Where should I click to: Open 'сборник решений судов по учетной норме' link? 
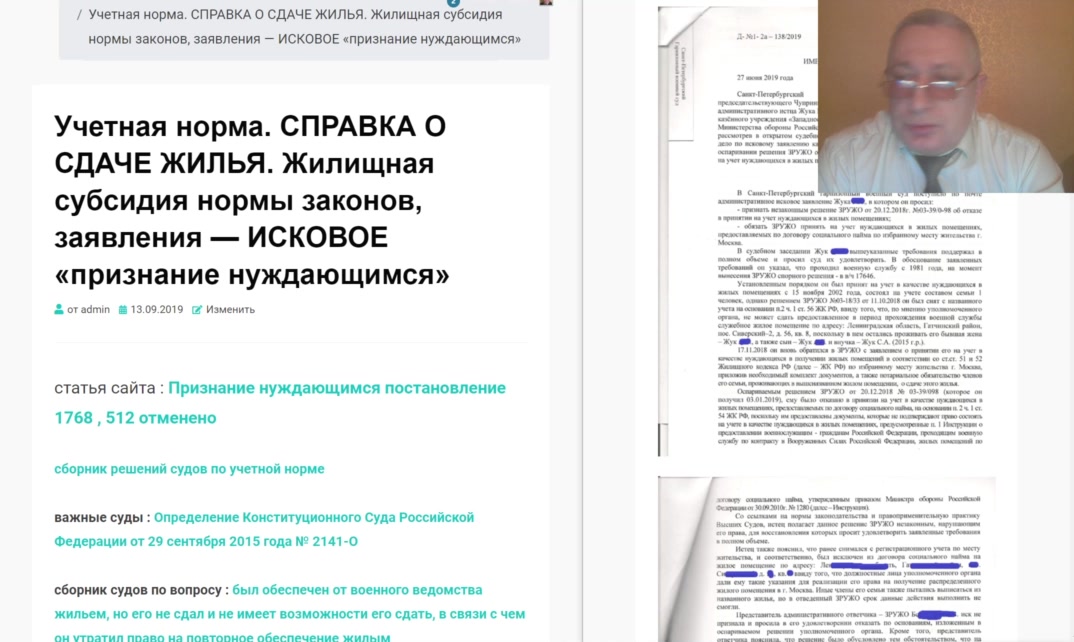(x=189, y=469)
